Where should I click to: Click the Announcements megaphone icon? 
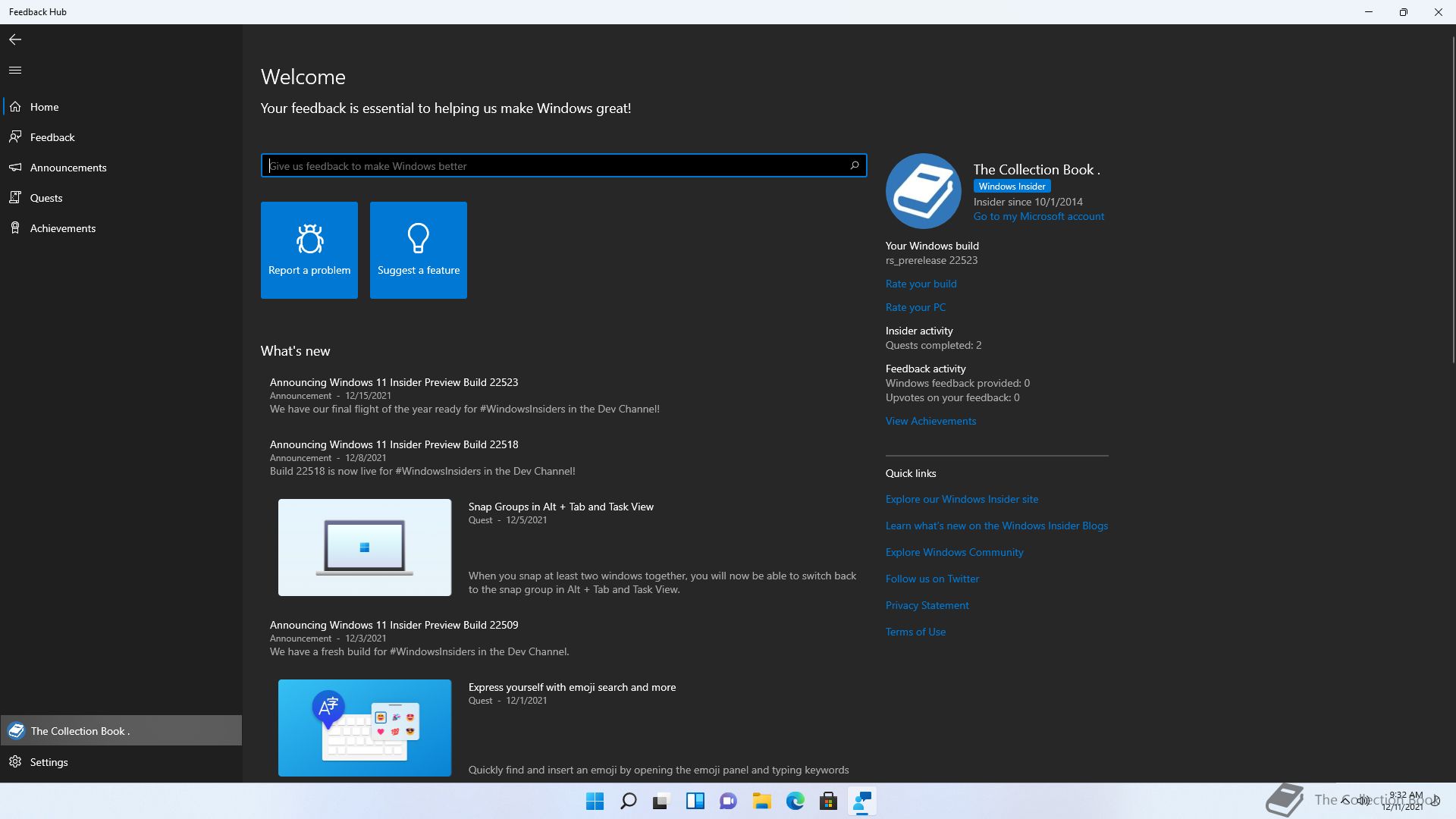point(15,168)
